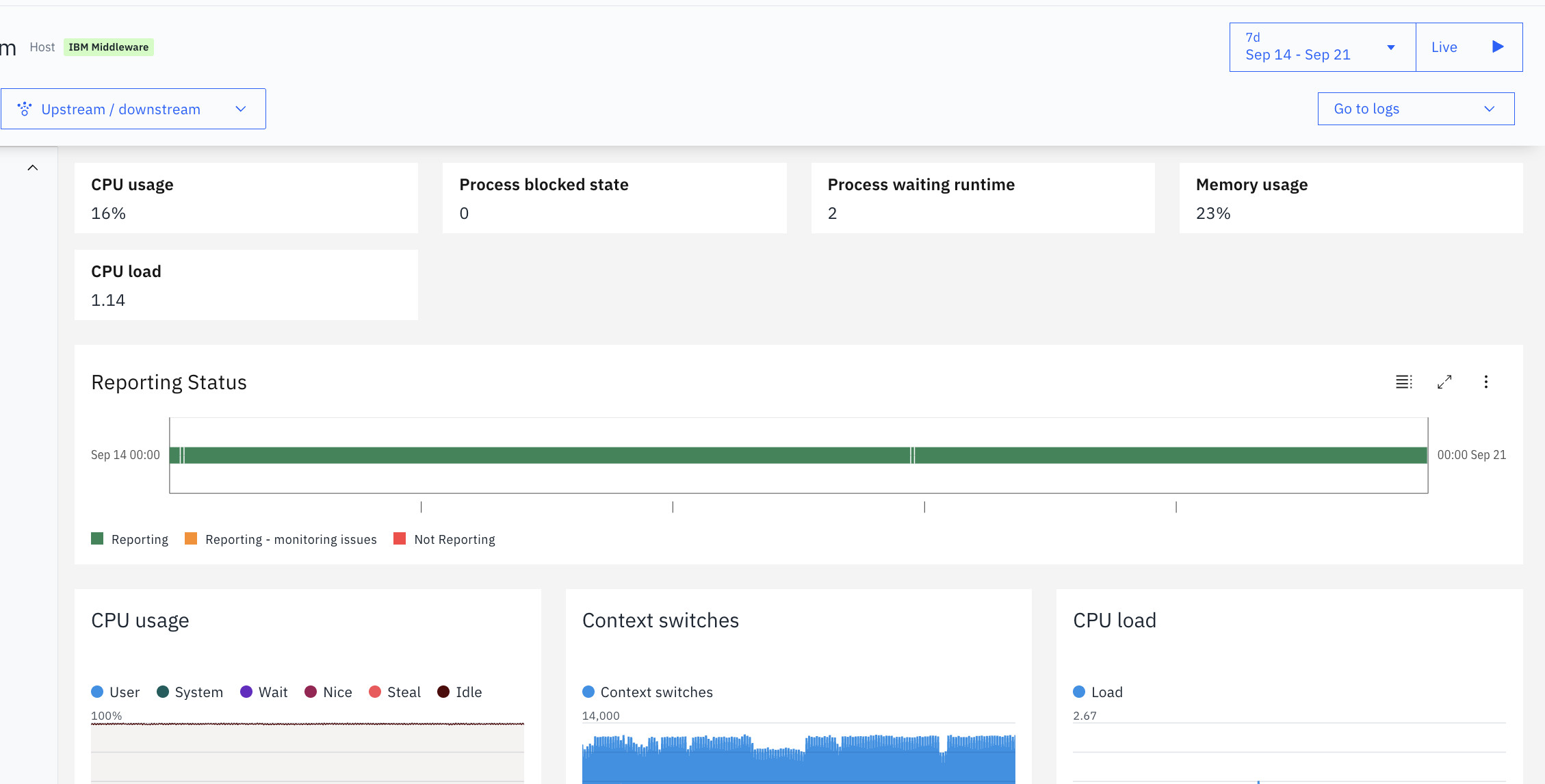Toggle Steal series in CPU legend
Viewport: 1545px width, 784px height.
click(x=394, y=692)
